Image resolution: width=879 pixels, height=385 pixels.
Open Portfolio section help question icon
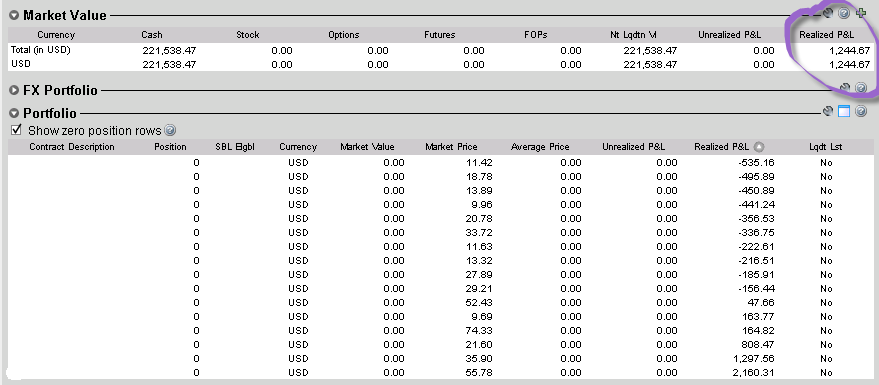861,112
